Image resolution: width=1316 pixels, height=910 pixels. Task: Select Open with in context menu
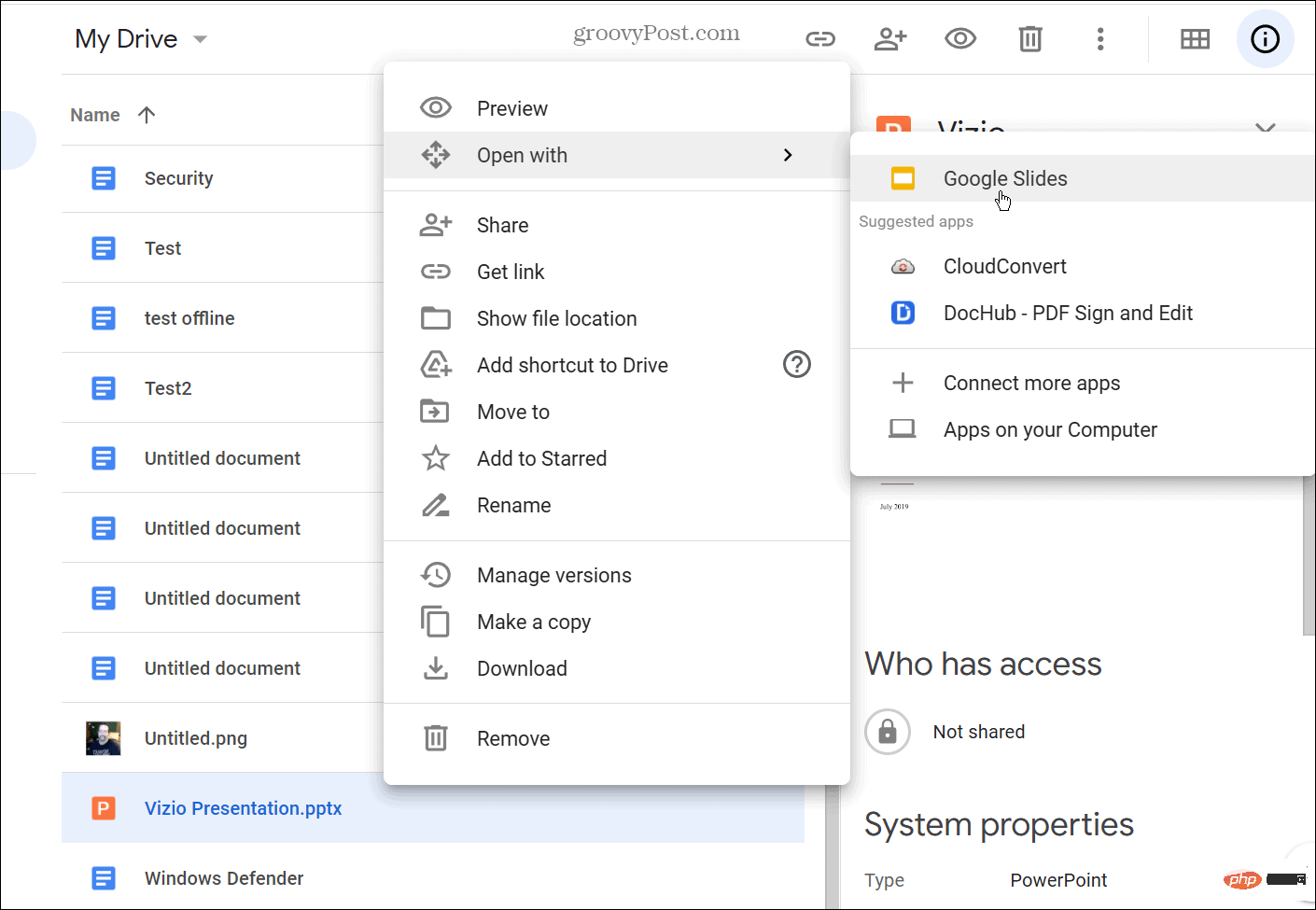click(617, 155)
